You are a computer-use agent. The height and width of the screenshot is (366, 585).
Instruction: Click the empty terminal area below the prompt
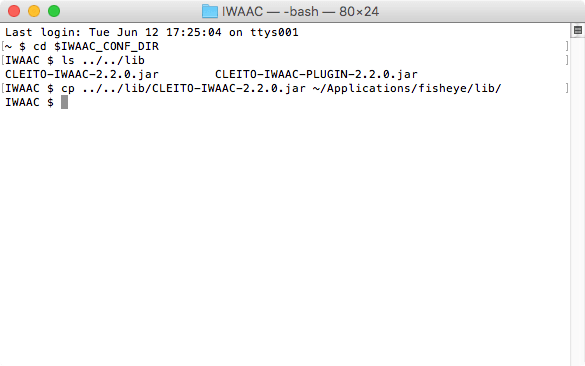click(x=285, y=235)
